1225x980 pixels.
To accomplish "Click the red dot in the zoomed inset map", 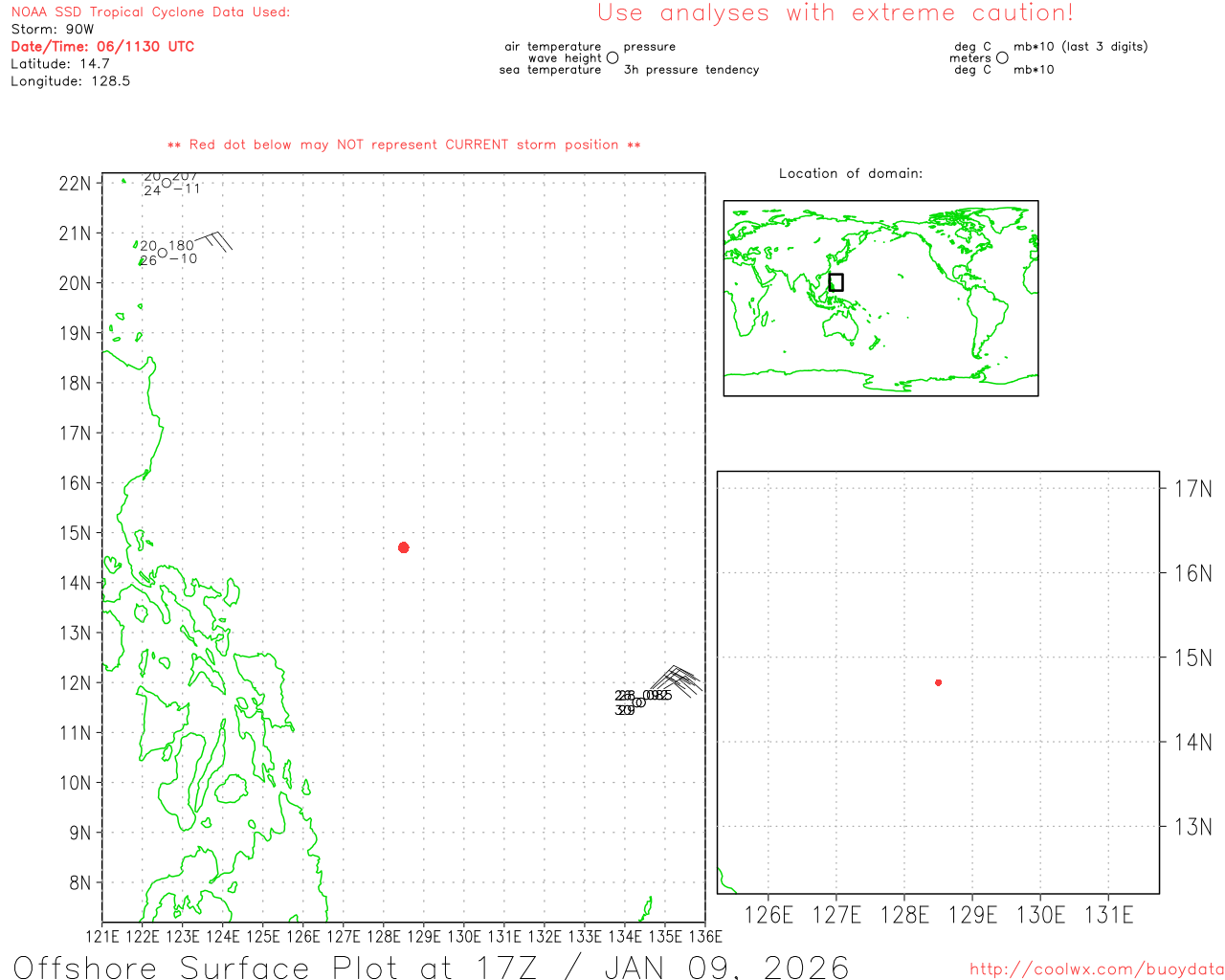I will [938, 682].
